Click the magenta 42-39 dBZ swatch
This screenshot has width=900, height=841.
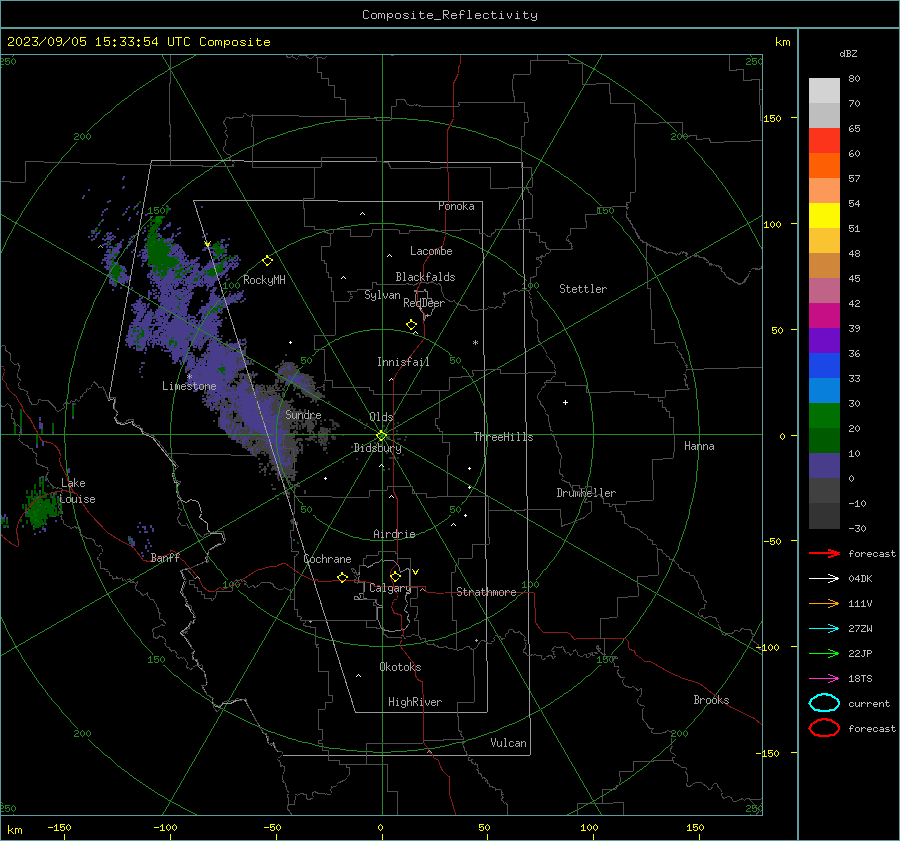824,315
